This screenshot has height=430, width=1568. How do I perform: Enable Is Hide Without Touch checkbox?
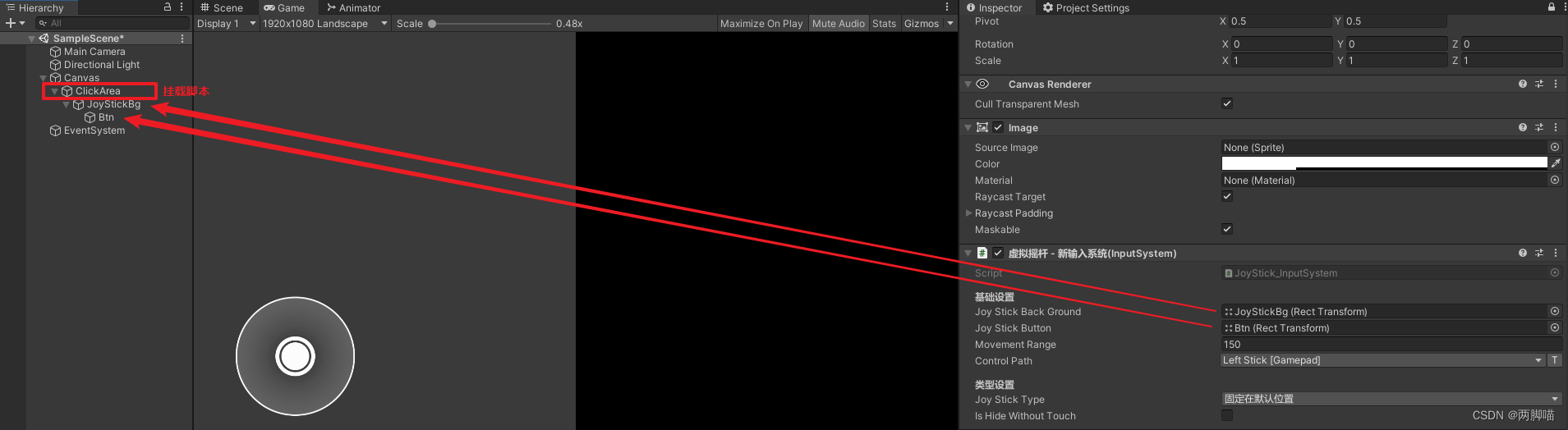[1227, 415]
